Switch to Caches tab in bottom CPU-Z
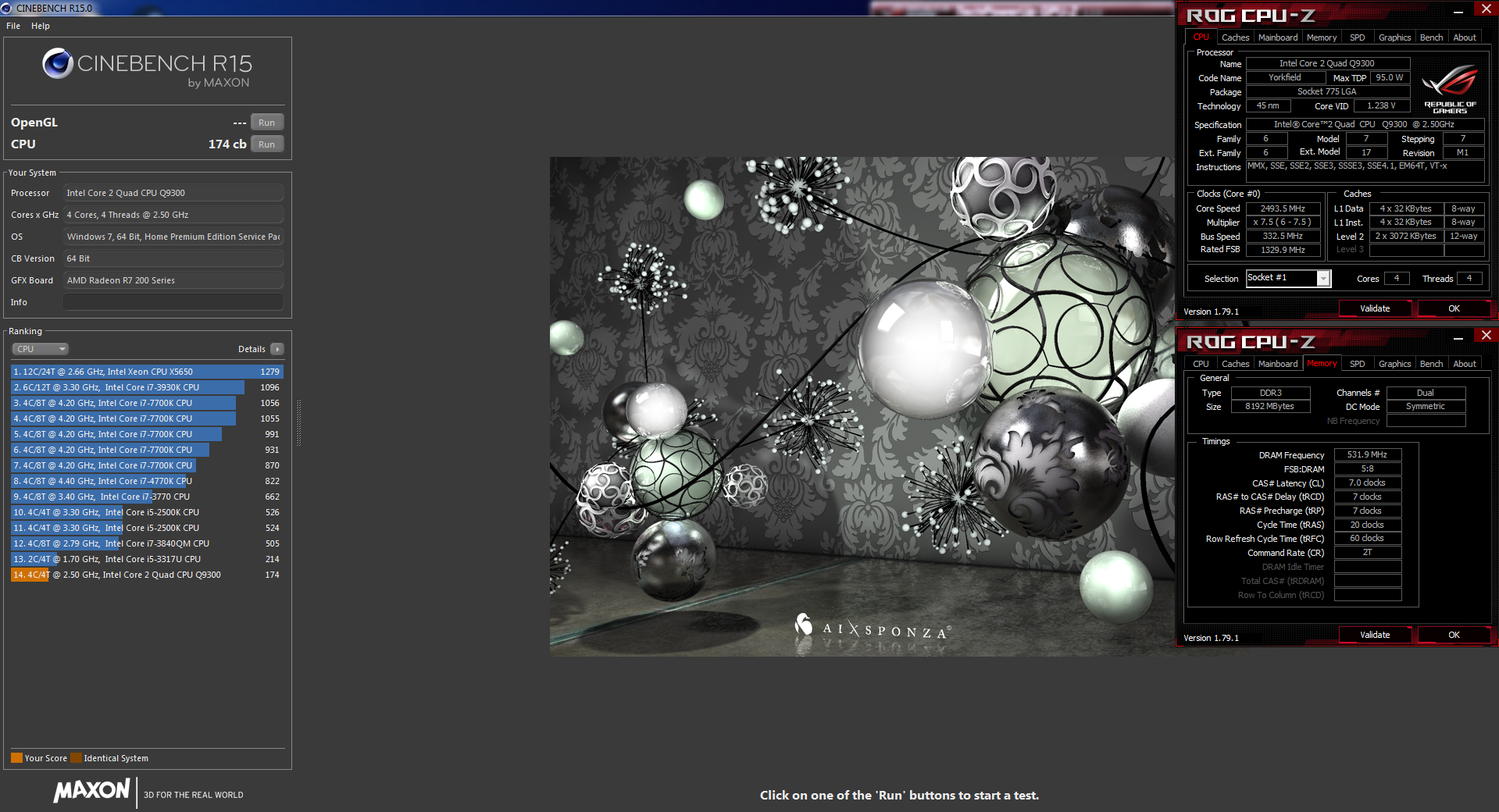 1235,364
